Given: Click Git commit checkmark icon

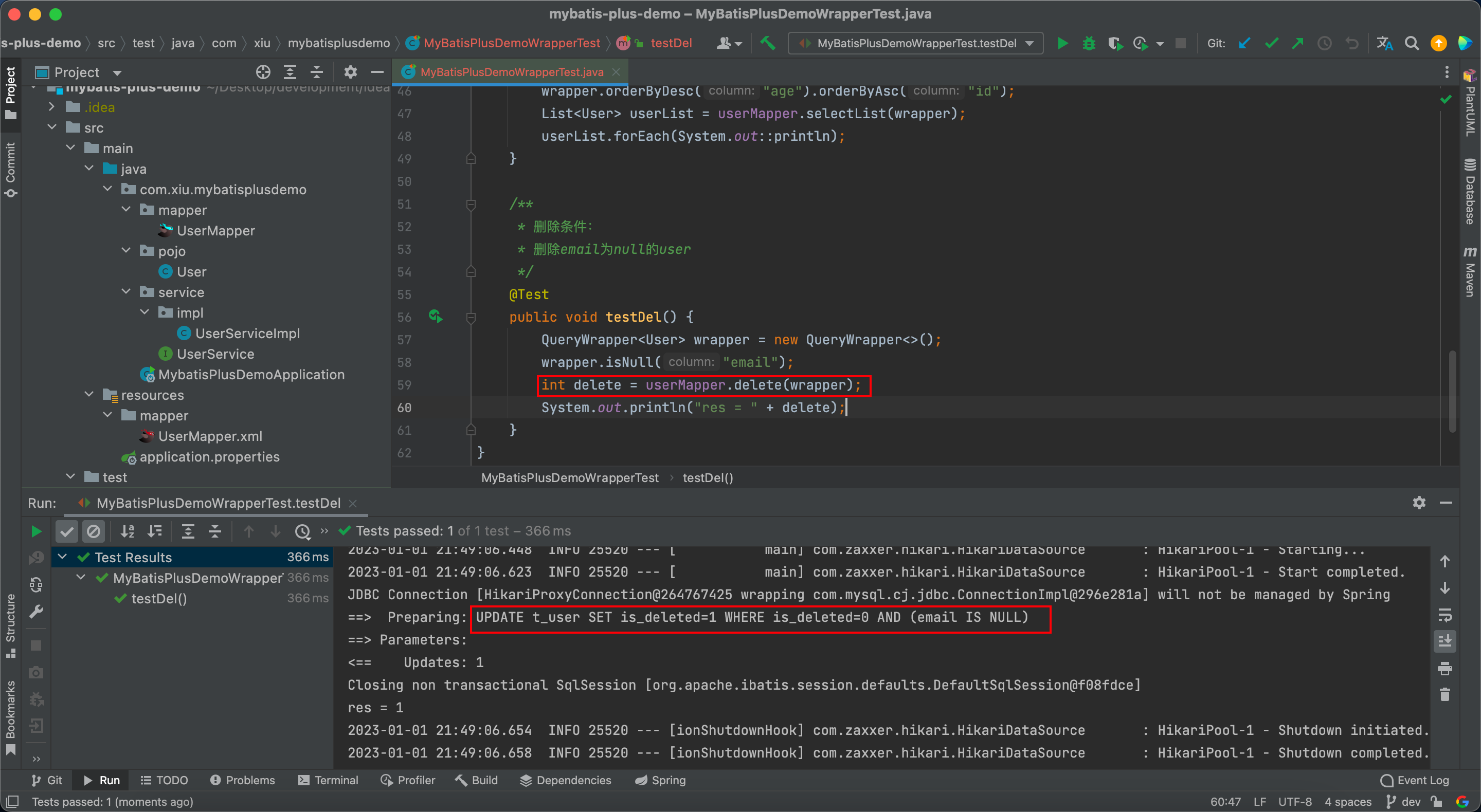Looking at the screenshot, I should [x=1271, y=43].
